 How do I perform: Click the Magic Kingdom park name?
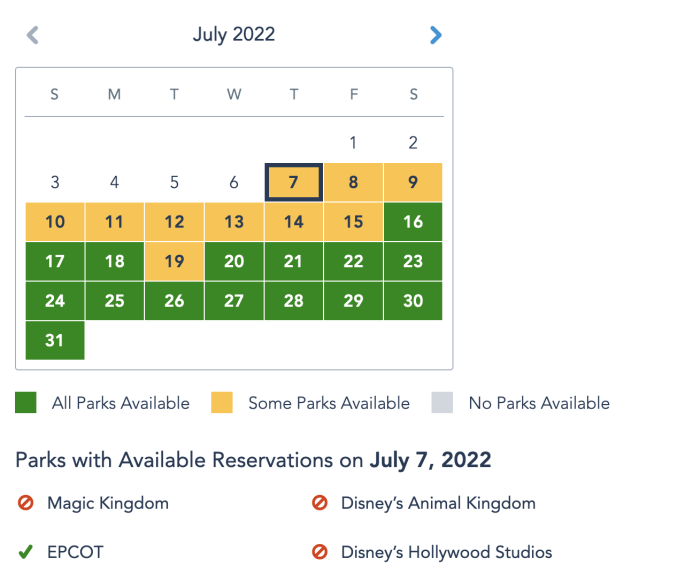click(108, 503)
